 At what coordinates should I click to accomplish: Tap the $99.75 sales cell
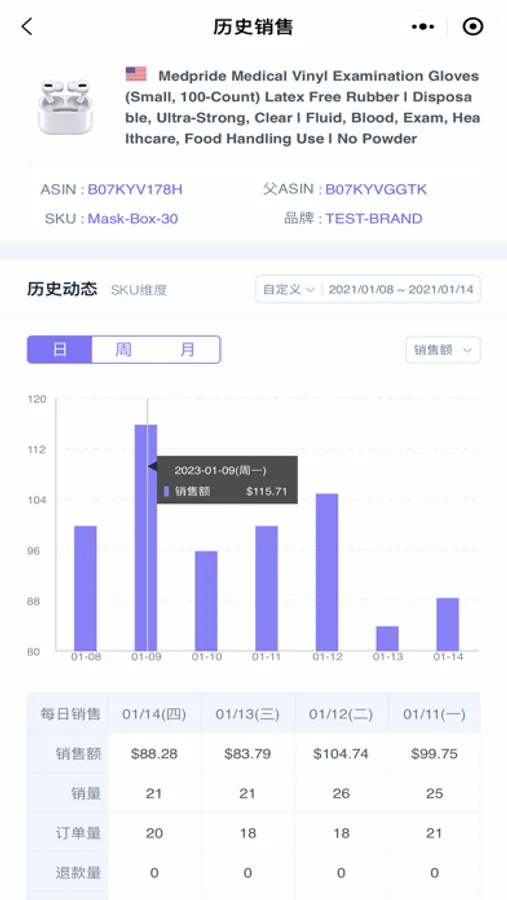[434, 754]
